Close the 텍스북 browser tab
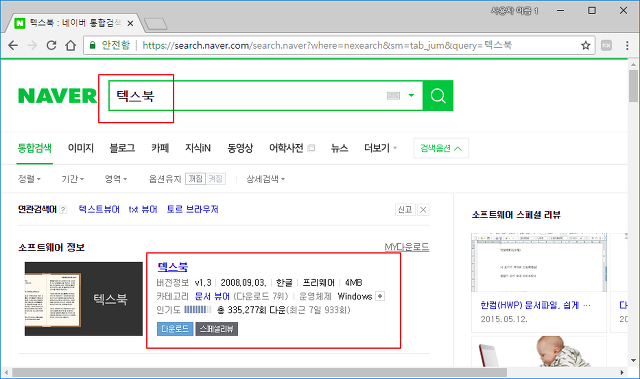640x379 pixels. pyautogui.click(x=130, y=23)
